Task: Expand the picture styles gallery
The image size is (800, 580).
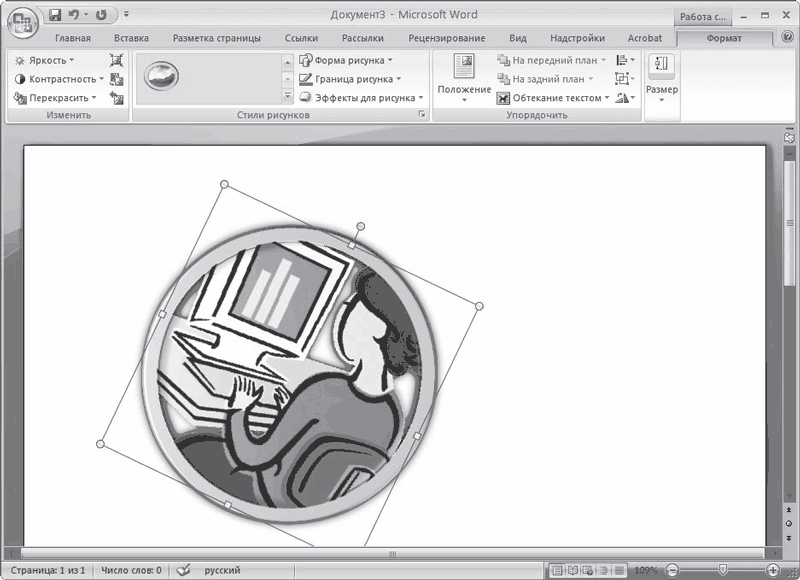Action: (x=288, y=97)
